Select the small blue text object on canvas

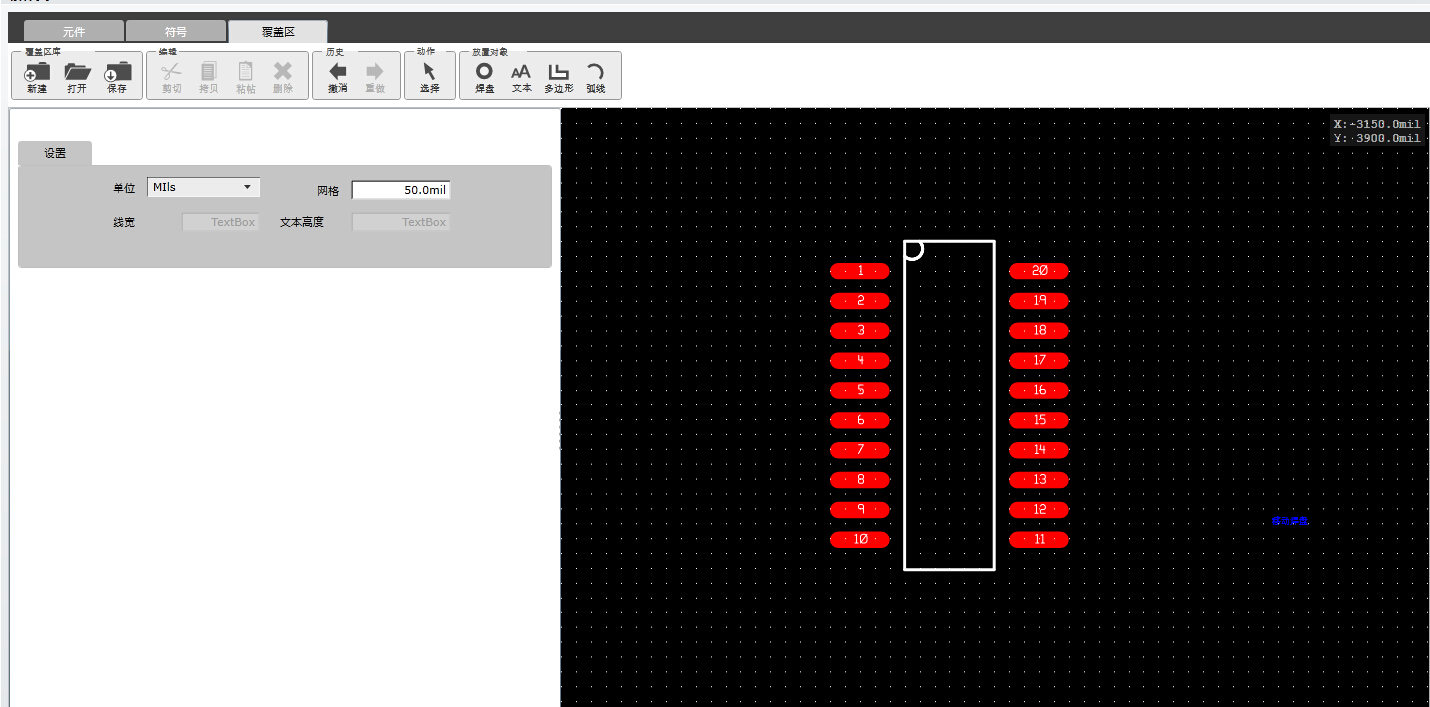pyautogui.click(x=1290, y=521)
